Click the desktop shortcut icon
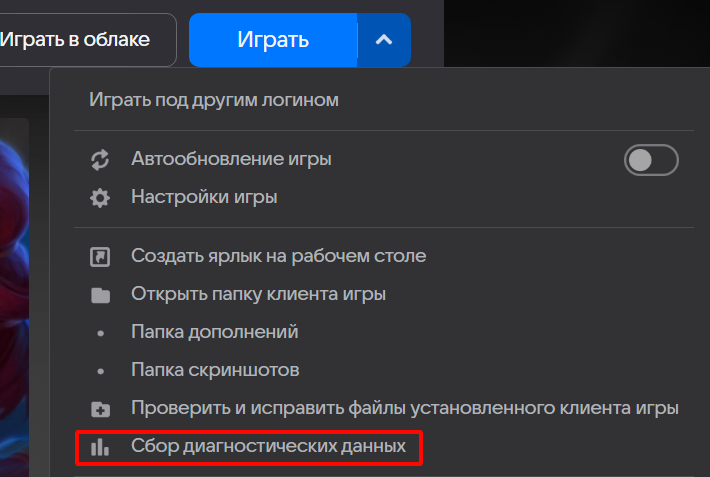The width and height of the screenshot is (710, 477). coord(100,257)
